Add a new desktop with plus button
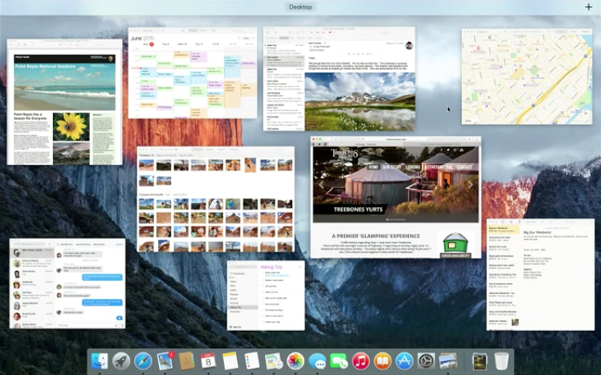Image resolution: width=601 pixels, height=375 pixels. click(x=588, y=7)
